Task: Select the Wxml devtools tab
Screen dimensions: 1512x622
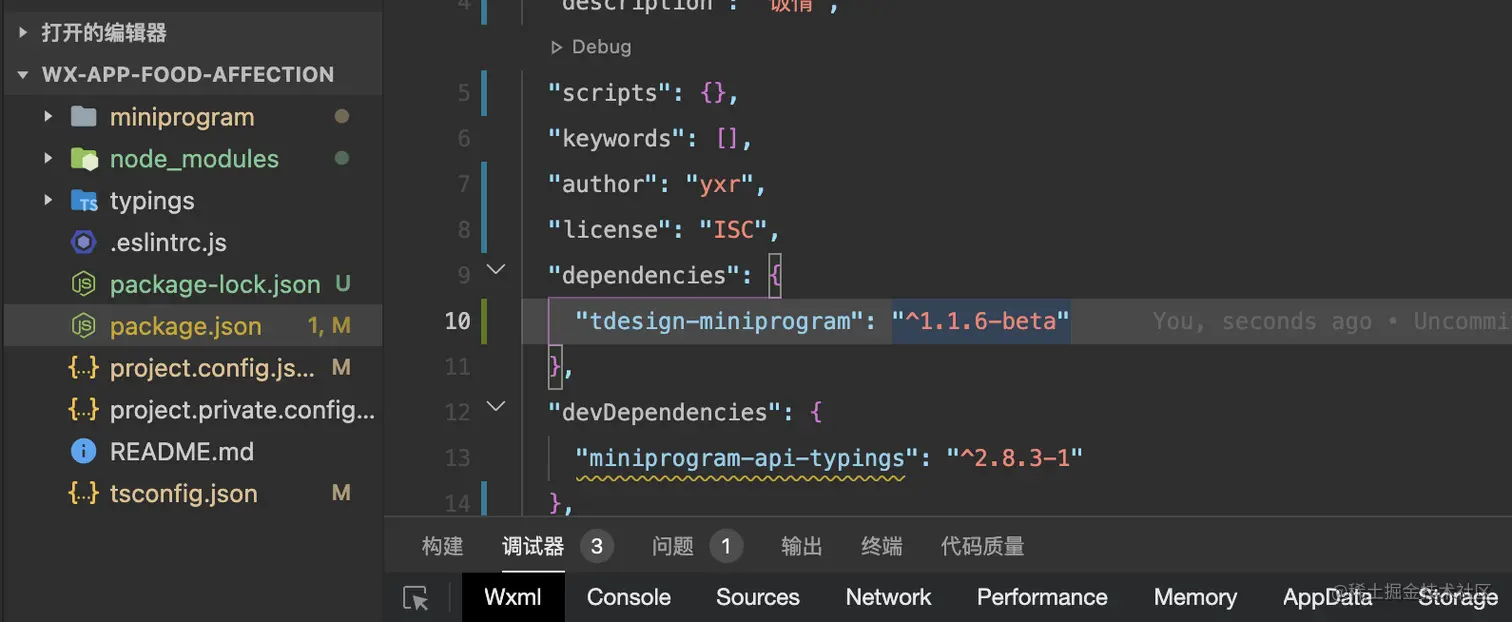Action: coord(513,597)
